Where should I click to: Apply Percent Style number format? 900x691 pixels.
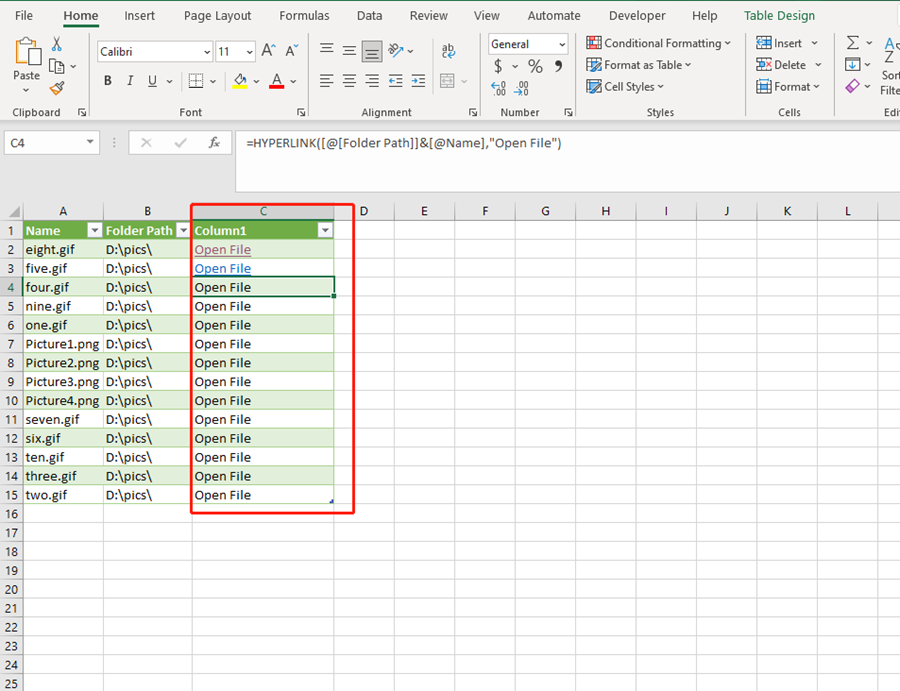coord(535,66)
